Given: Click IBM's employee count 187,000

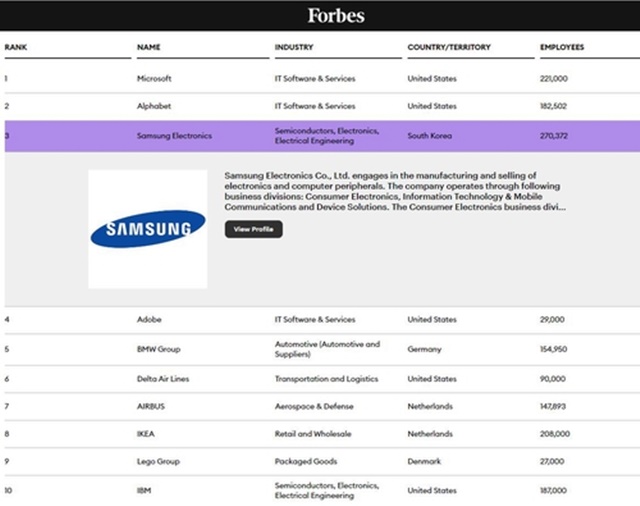Looking at the screenshot, I should (553, 490).
